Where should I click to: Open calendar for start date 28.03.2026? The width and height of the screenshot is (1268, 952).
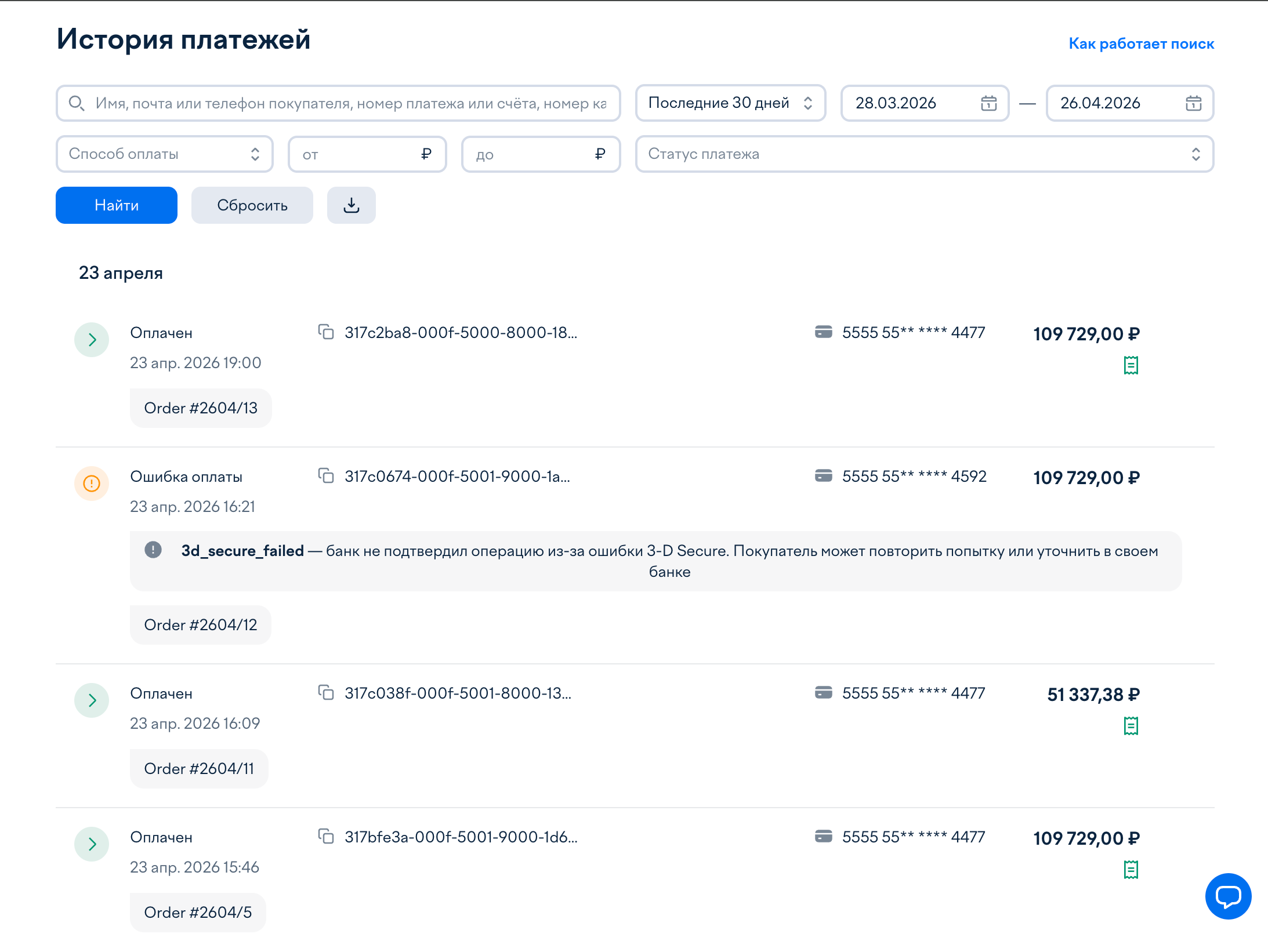pyautogui.click(x=988, y=103)
